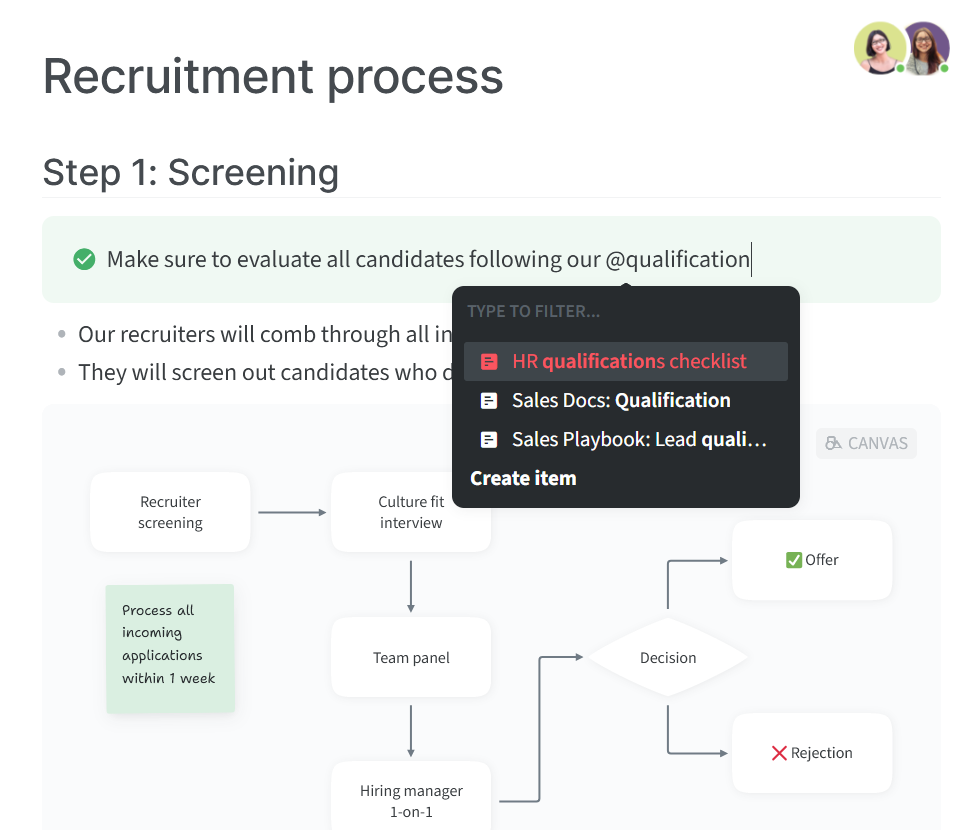Click the green checkbox emoji in Offer
Image resolution: width=980 pixels, height=830 pixels.
pos(794,560)
